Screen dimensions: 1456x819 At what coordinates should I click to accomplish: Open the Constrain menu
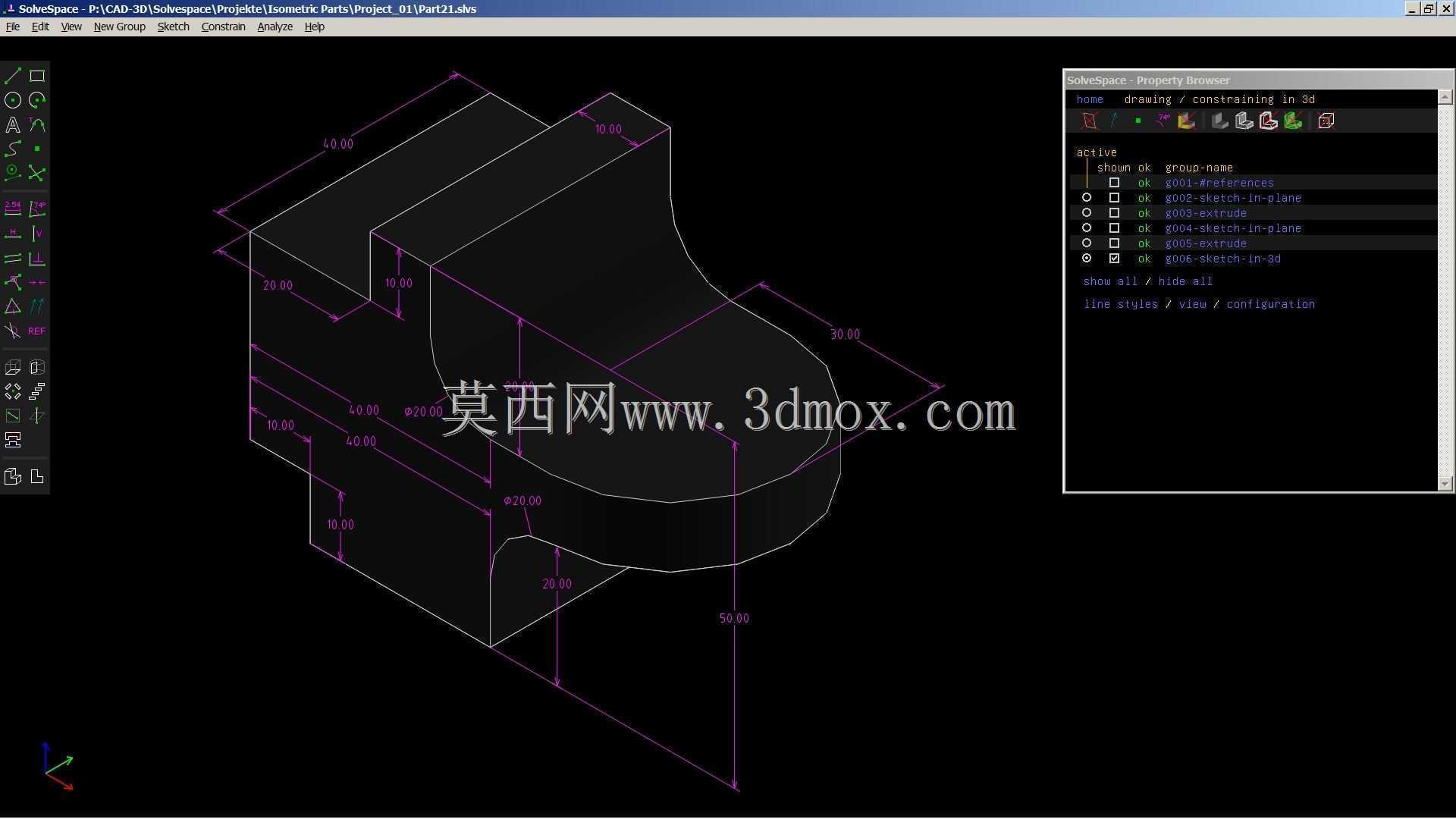223,27
